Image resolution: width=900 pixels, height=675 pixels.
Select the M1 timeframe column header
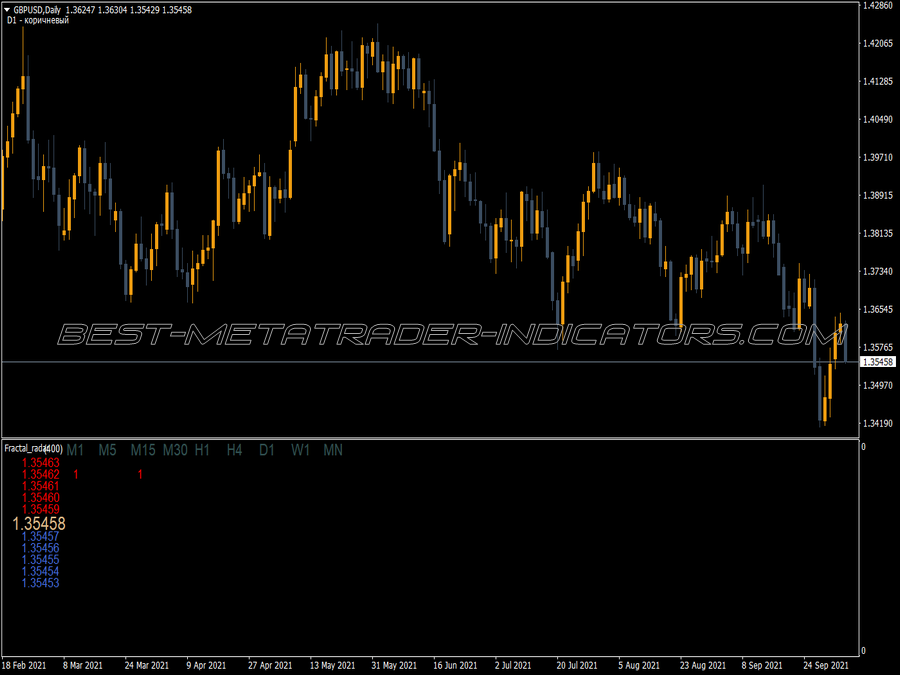pos(75,450)
